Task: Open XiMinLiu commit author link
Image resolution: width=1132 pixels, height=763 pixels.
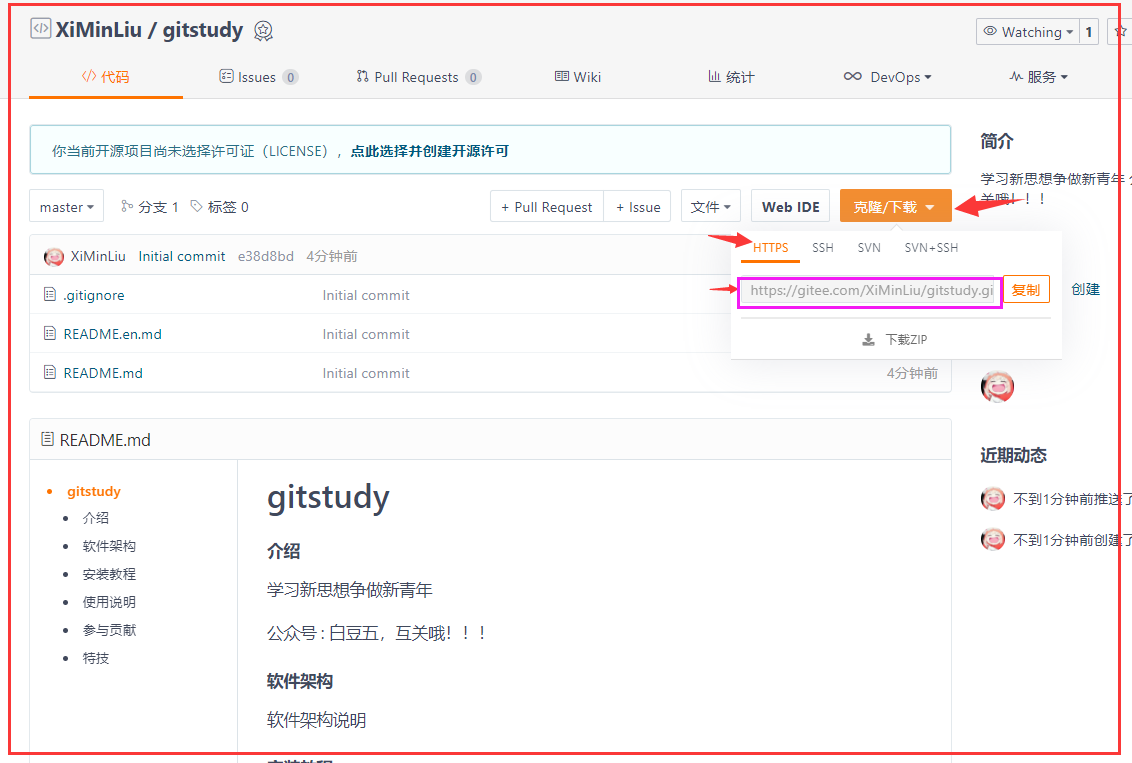Action: tap(98, 256)
